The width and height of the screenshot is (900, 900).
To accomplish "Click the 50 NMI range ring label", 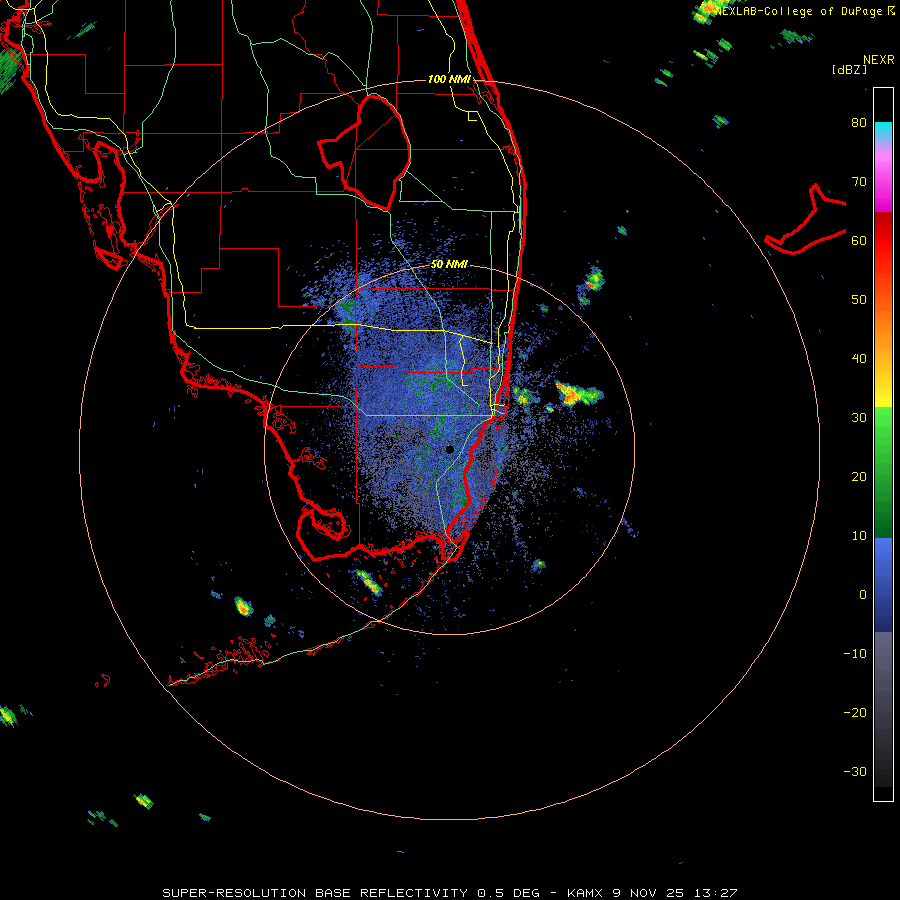I will pos(449,264).
